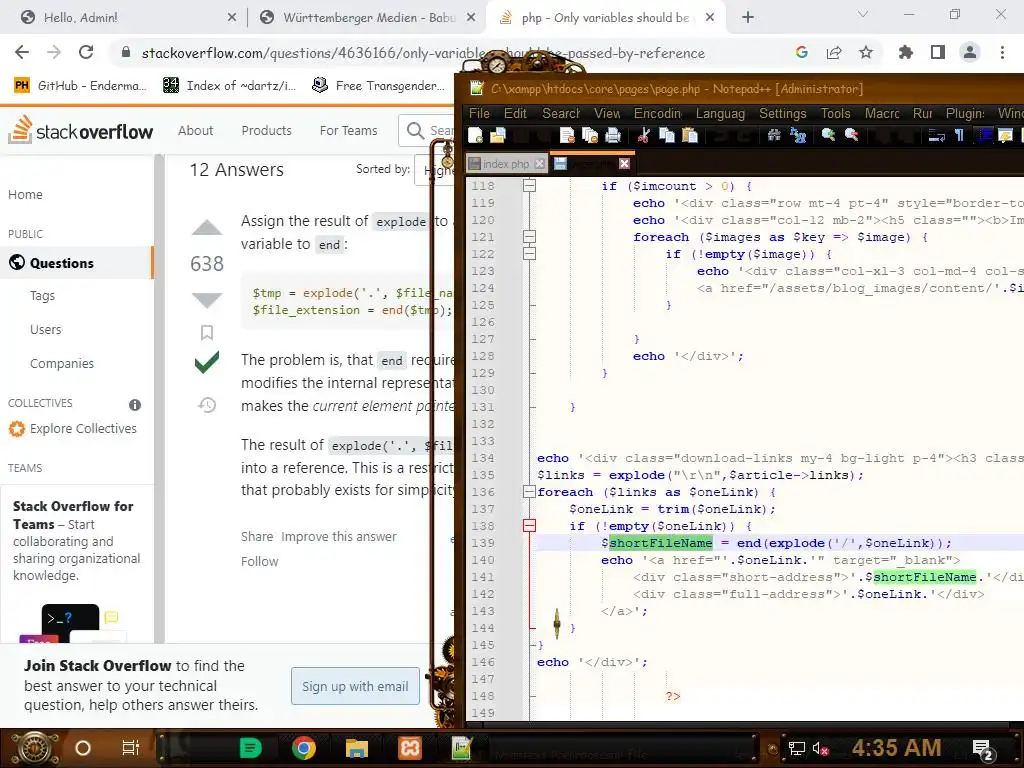
Task: Click the Close document icon in Notepad++ toolbar
Action: pyautogui.click(x=567, y=135)
